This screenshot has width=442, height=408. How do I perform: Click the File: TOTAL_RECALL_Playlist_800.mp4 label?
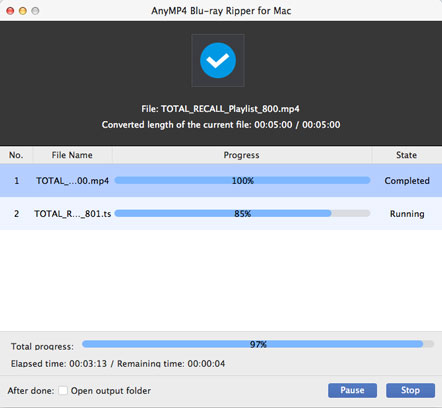click(x=220, y=109)
